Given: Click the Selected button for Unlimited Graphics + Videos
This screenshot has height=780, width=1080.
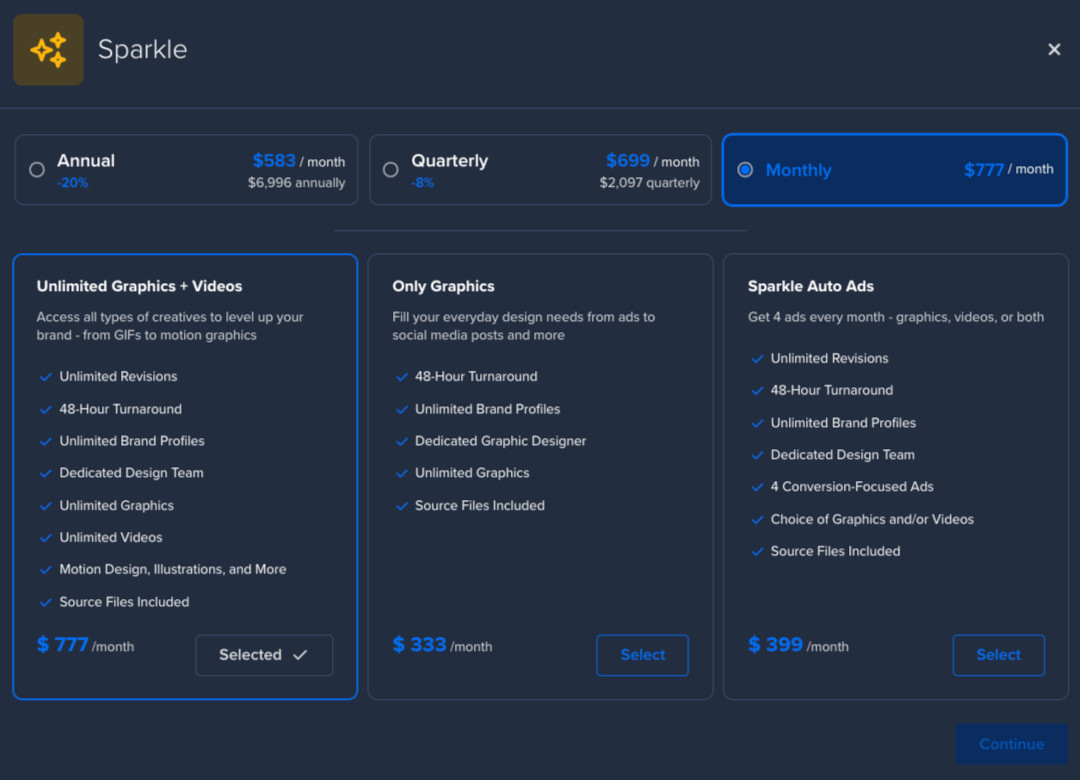Looking at the screenshot, I should pos(264,655).
